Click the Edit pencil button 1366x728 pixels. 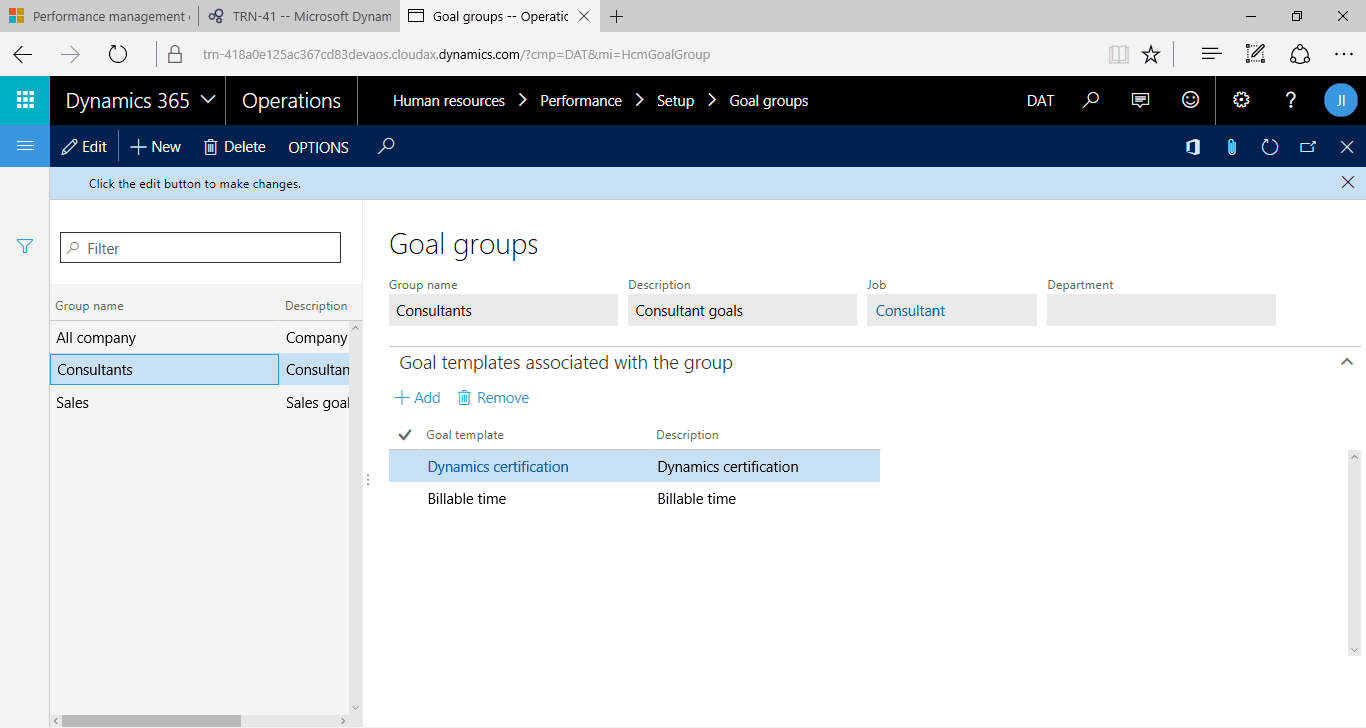(x=84, y=147)
